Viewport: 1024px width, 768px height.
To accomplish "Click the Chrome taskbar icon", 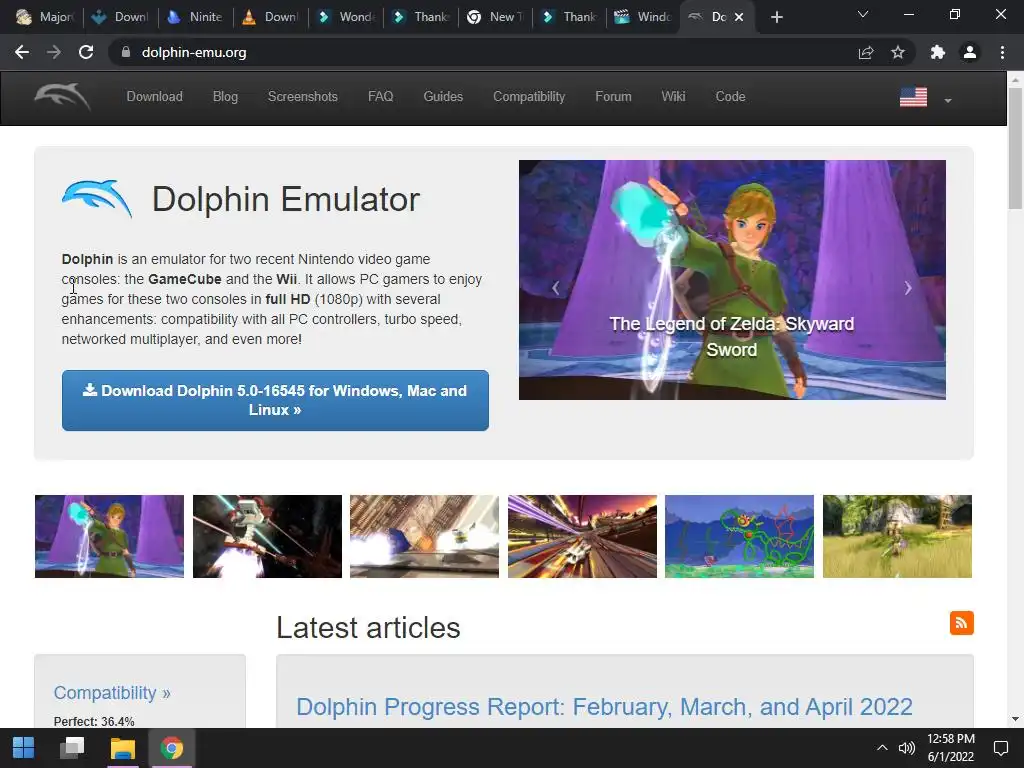I will coord(172,748).
